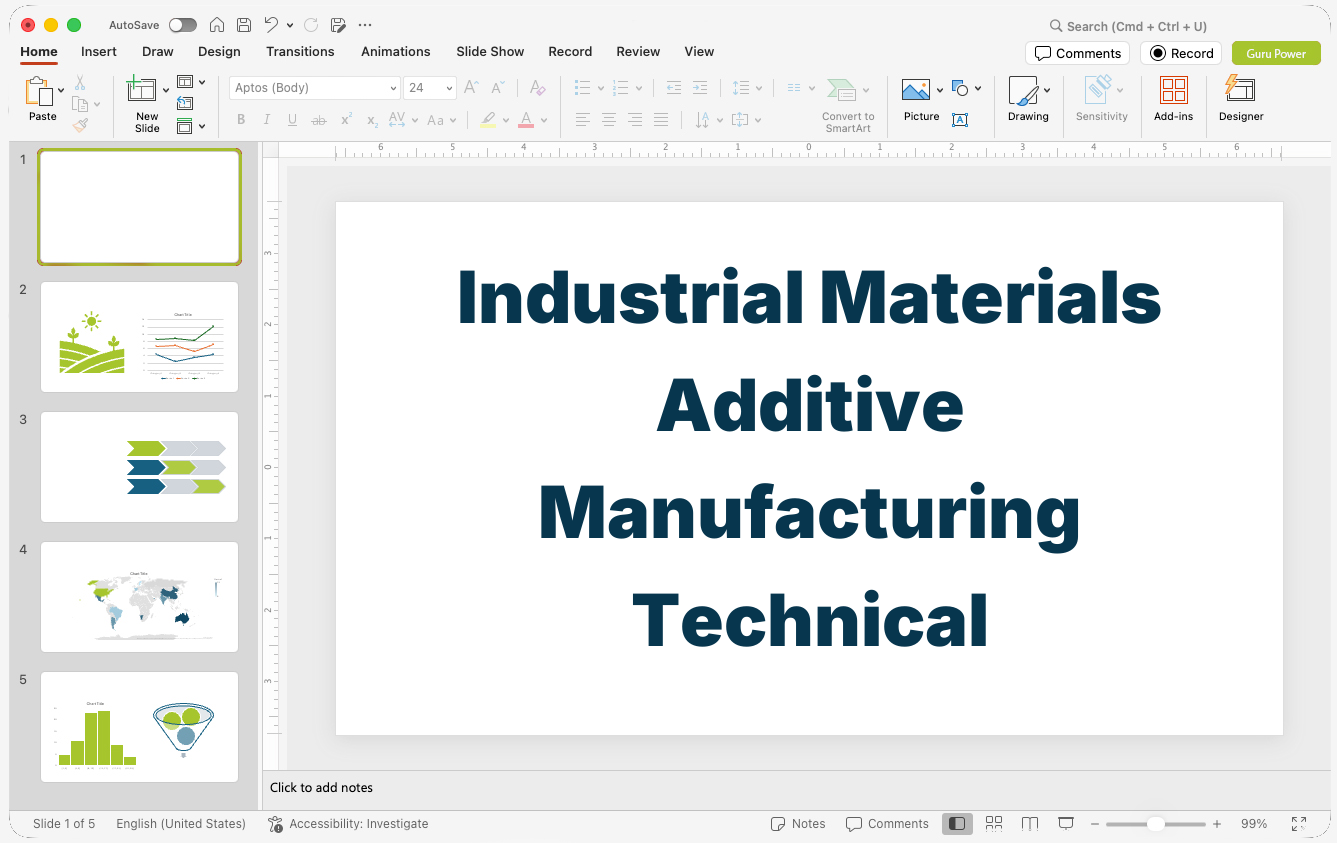Switch to Slide Sorter view
Screen dimensions: 1337x843
(x=994, y=824)
